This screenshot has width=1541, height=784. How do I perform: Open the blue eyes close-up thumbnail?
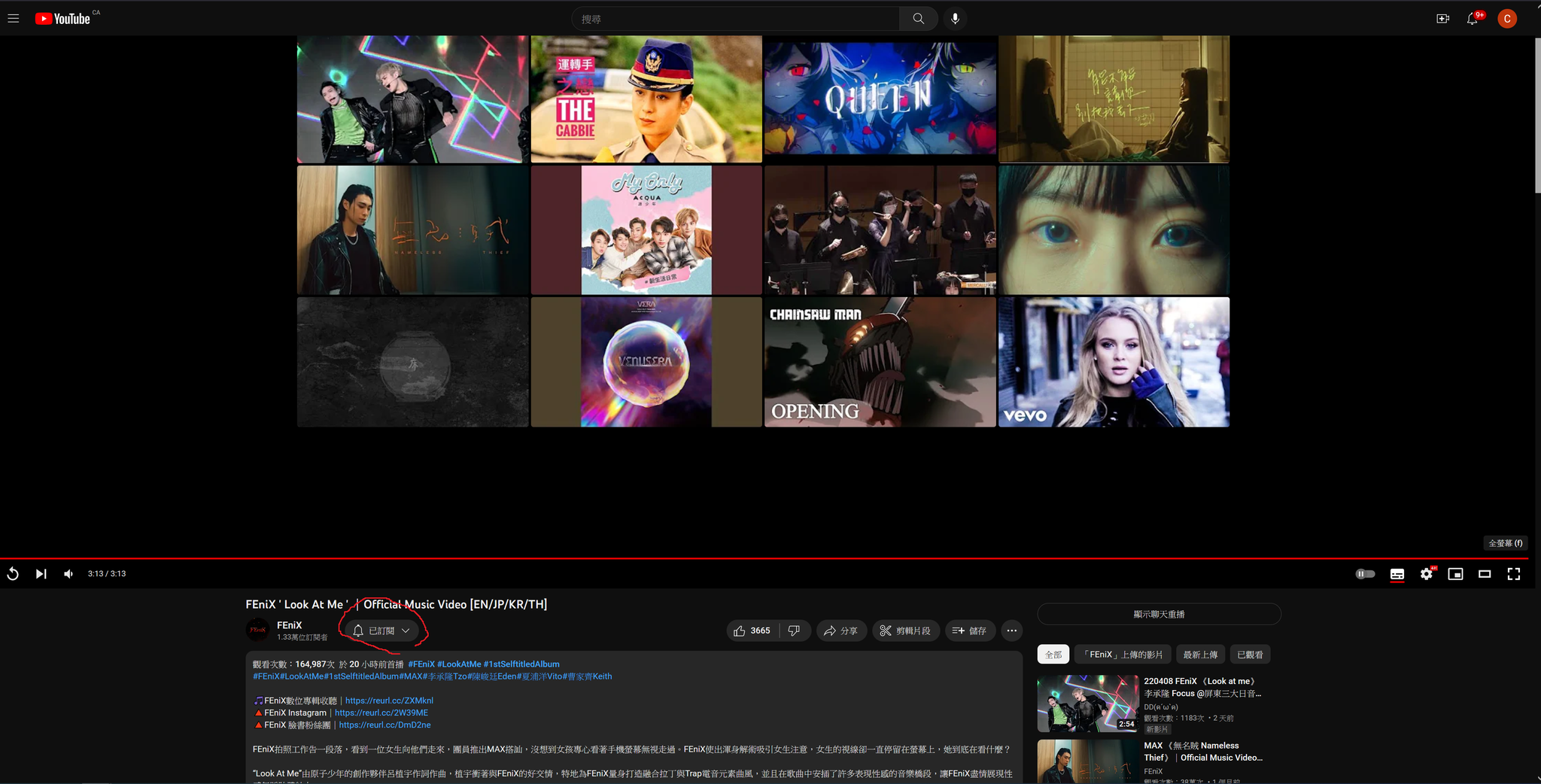pos(1114,230)
